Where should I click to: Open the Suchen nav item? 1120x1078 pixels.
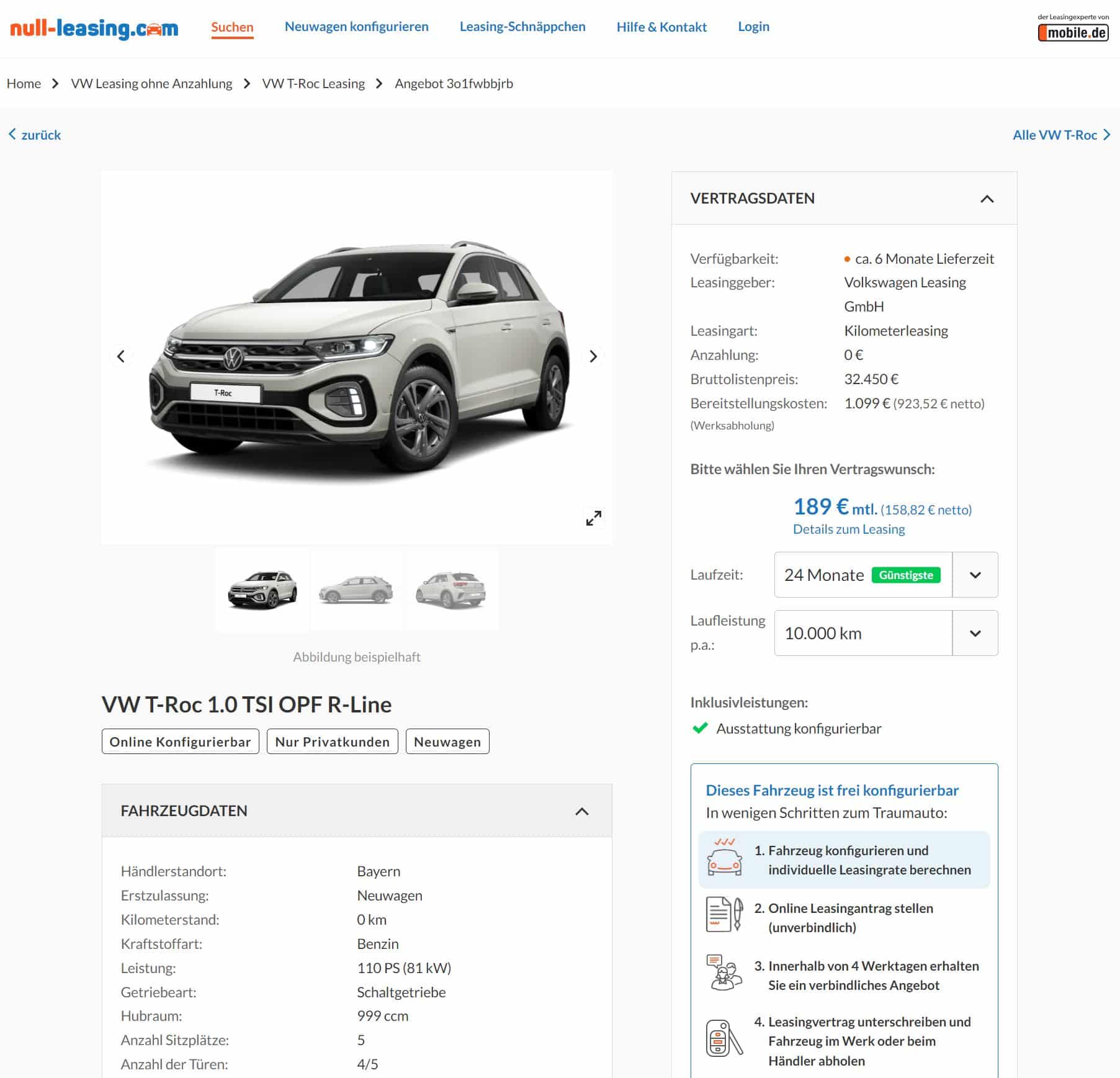[x=232, y=27]
